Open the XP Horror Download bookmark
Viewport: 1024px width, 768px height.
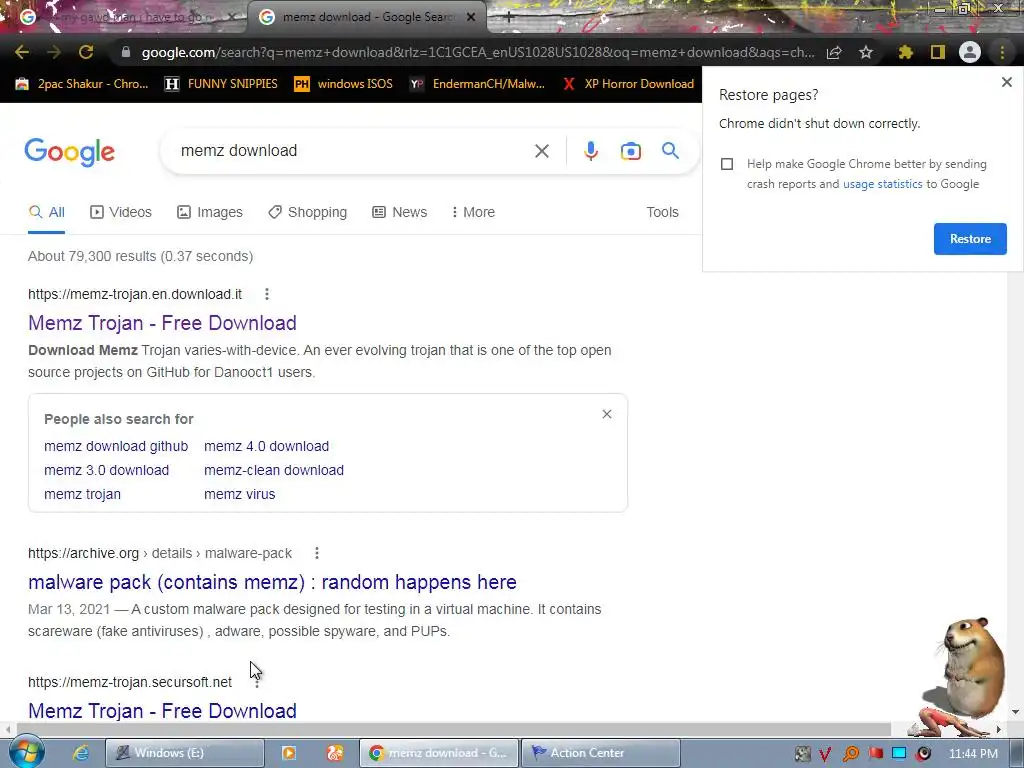pyautogui.click(x=628, y=84)
